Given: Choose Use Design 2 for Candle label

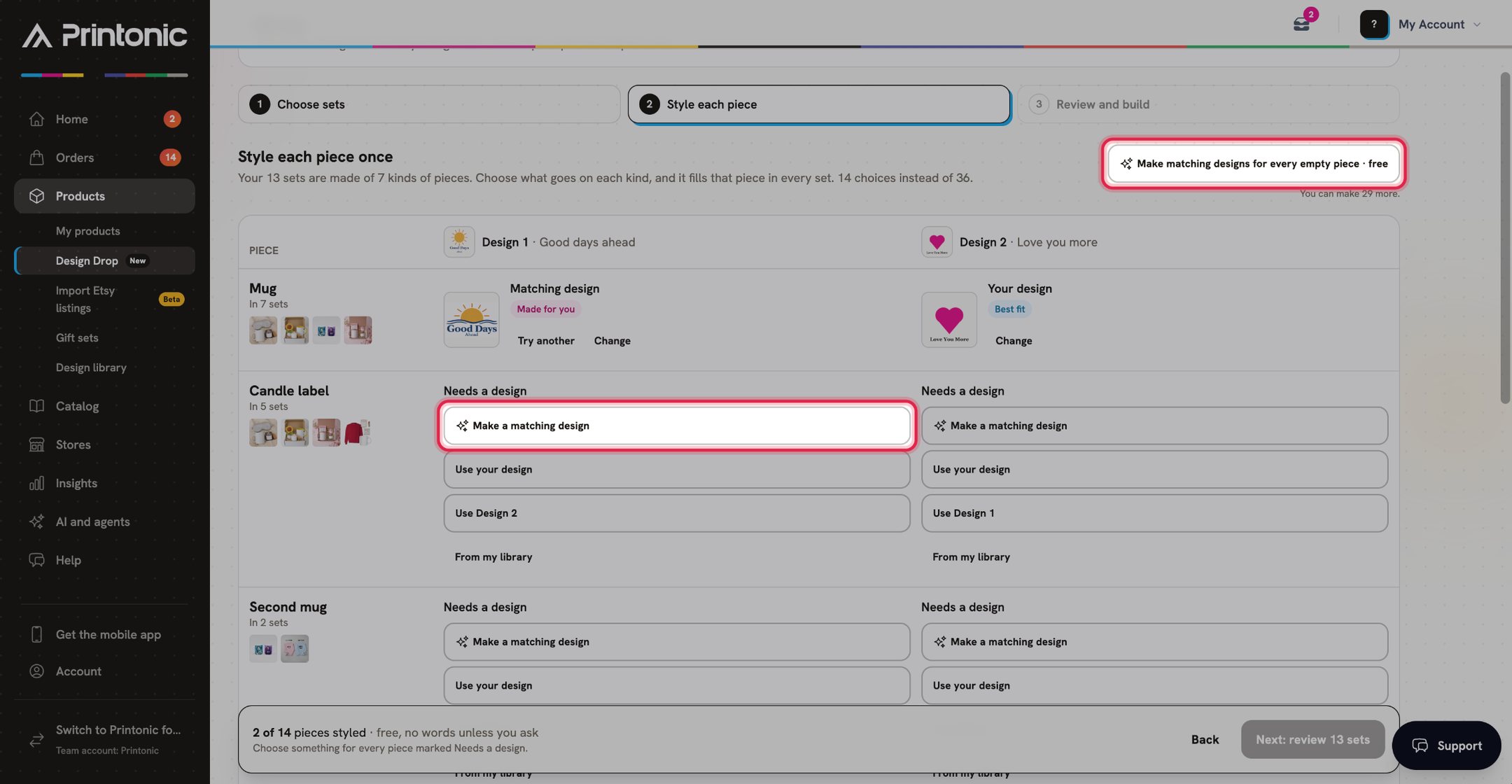Looking at the screenshot, I should pos(676,513).
